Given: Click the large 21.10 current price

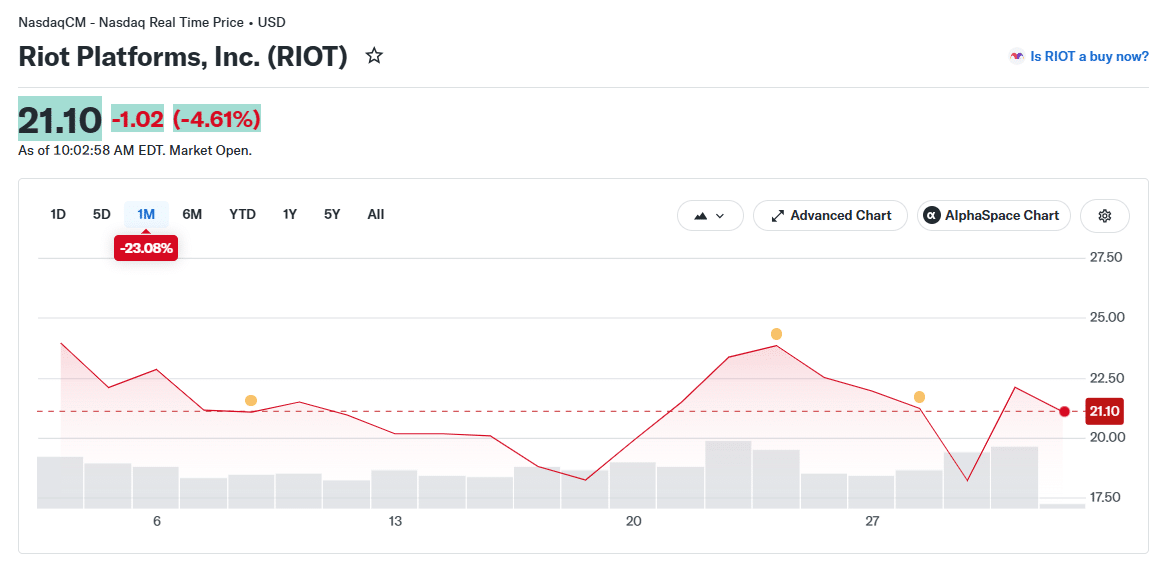Looking at the screenshot, I should coord(60,119).
